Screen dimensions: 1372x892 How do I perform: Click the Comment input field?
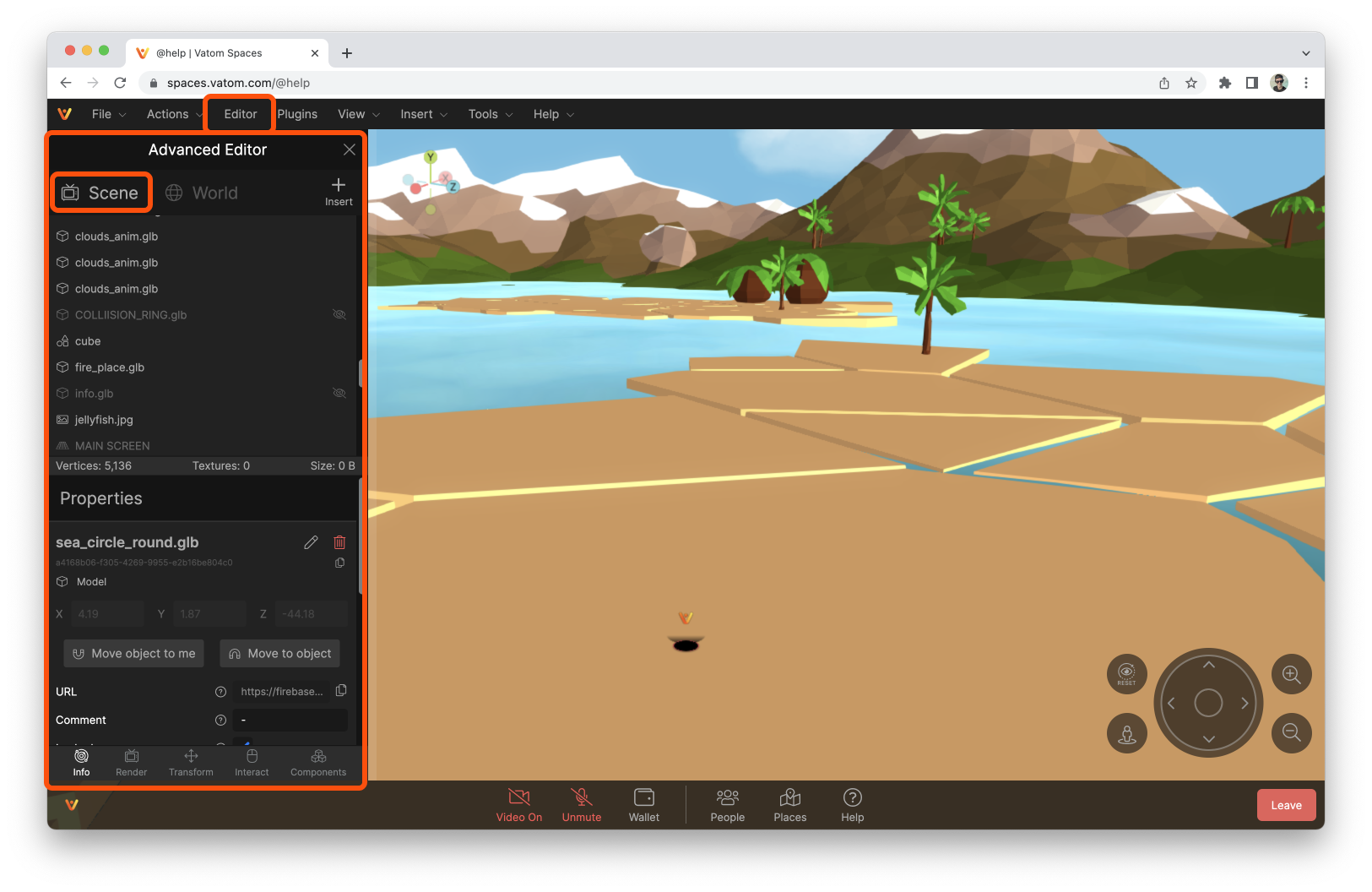tap(290, 721)
